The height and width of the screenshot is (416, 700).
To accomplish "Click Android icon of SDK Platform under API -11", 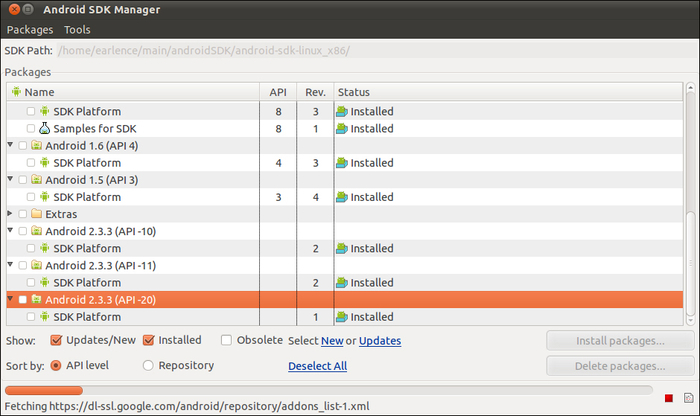I will (45, 282).
